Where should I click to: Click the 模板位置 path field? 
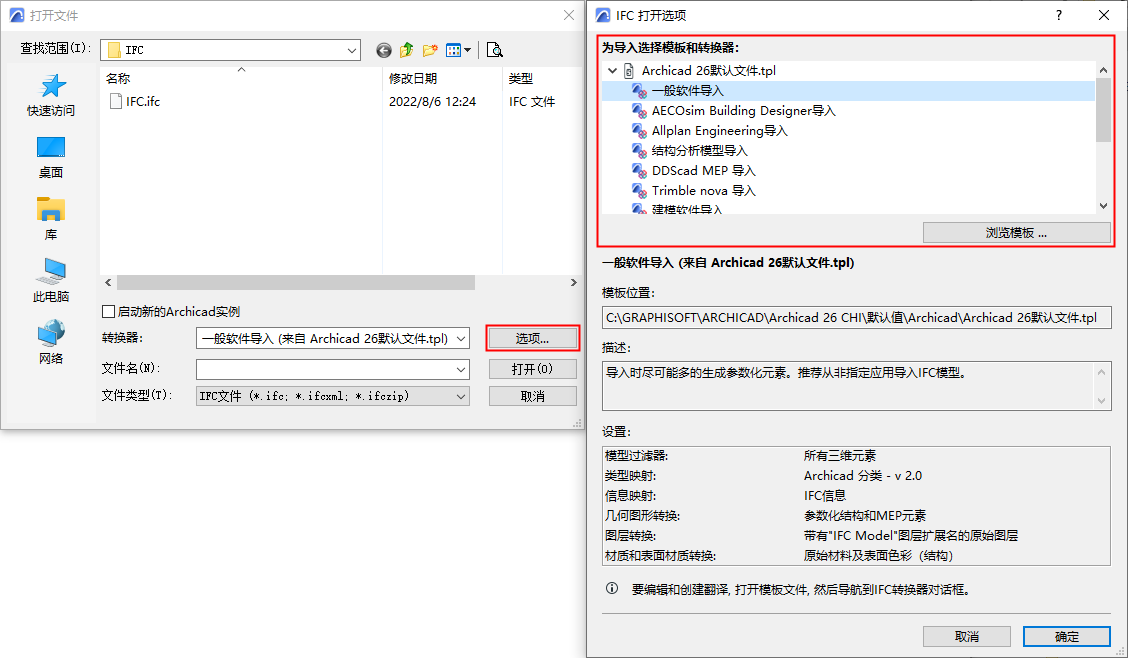(856, 318)
